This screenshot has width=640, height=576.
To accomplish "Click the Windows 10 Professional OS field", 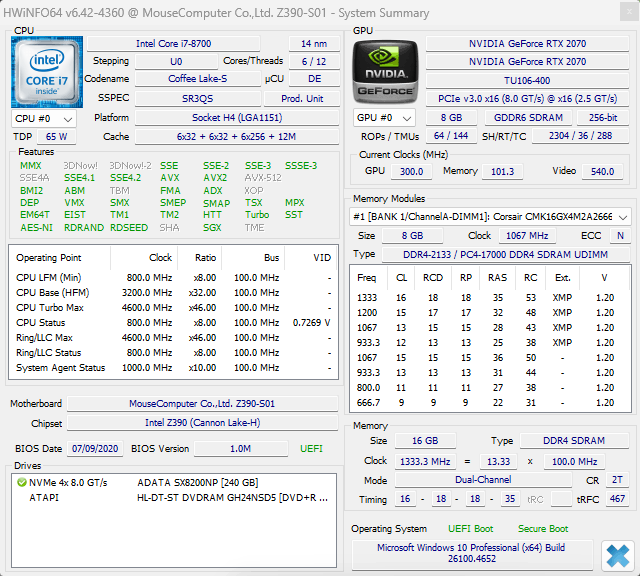I will pos(472,553).
